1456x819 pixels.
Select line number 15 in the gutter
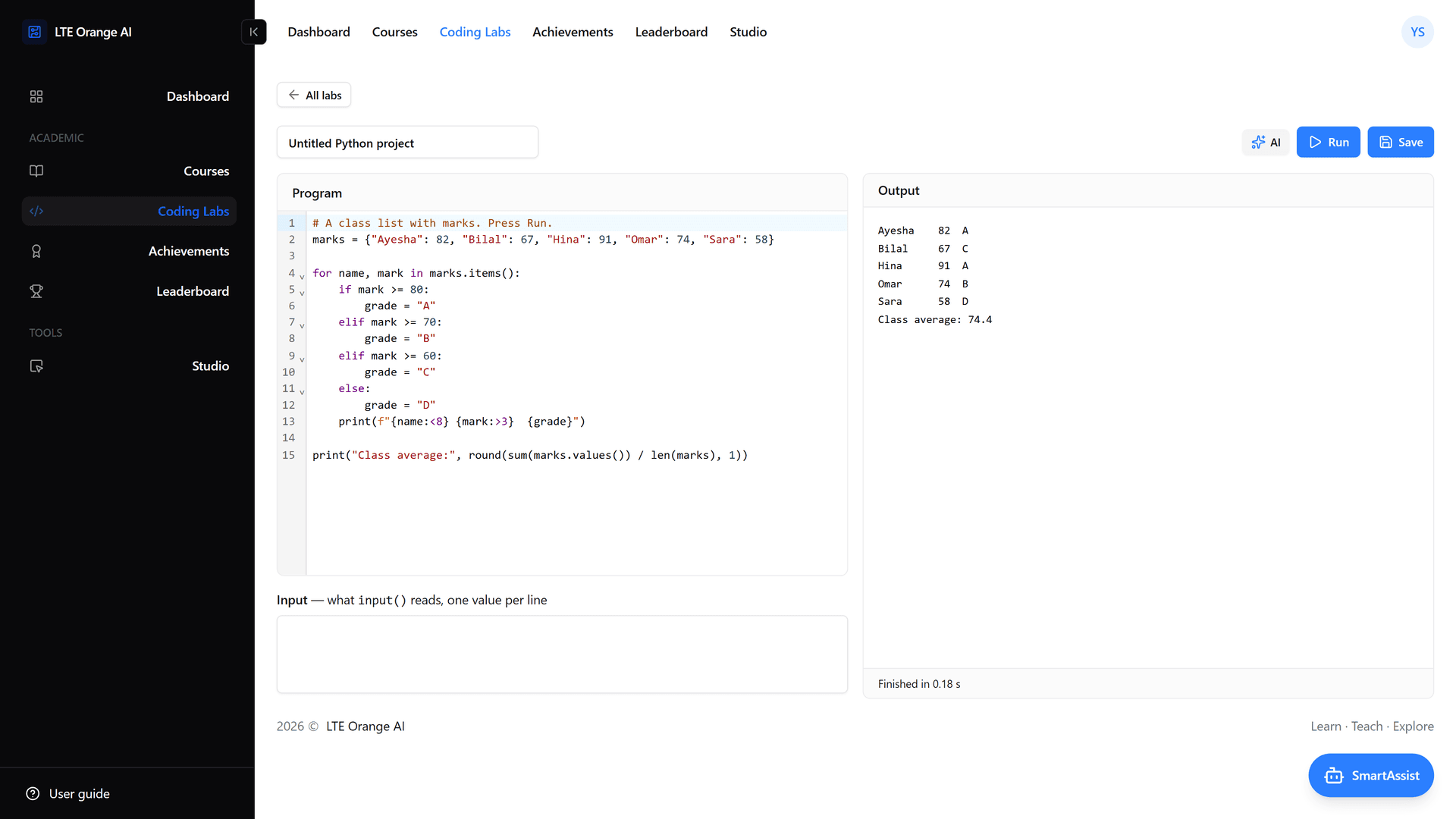[288, 455]
